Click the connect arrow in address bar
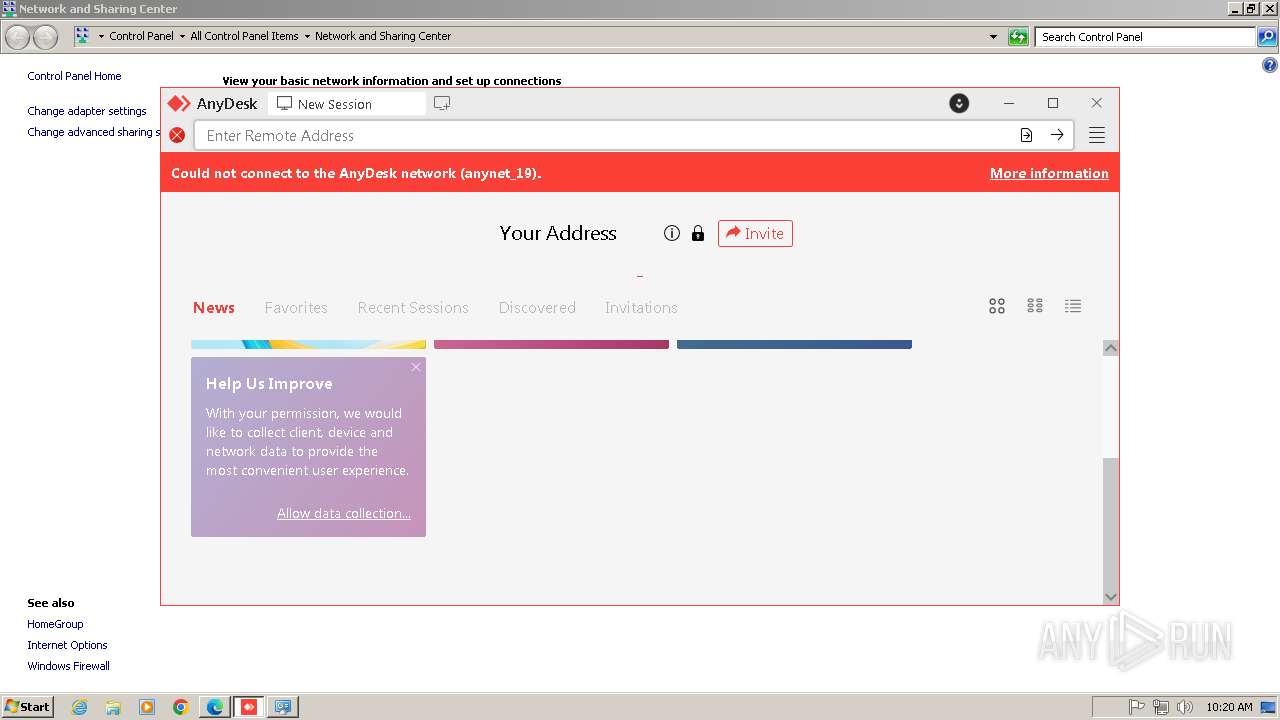 (1057, 135)
